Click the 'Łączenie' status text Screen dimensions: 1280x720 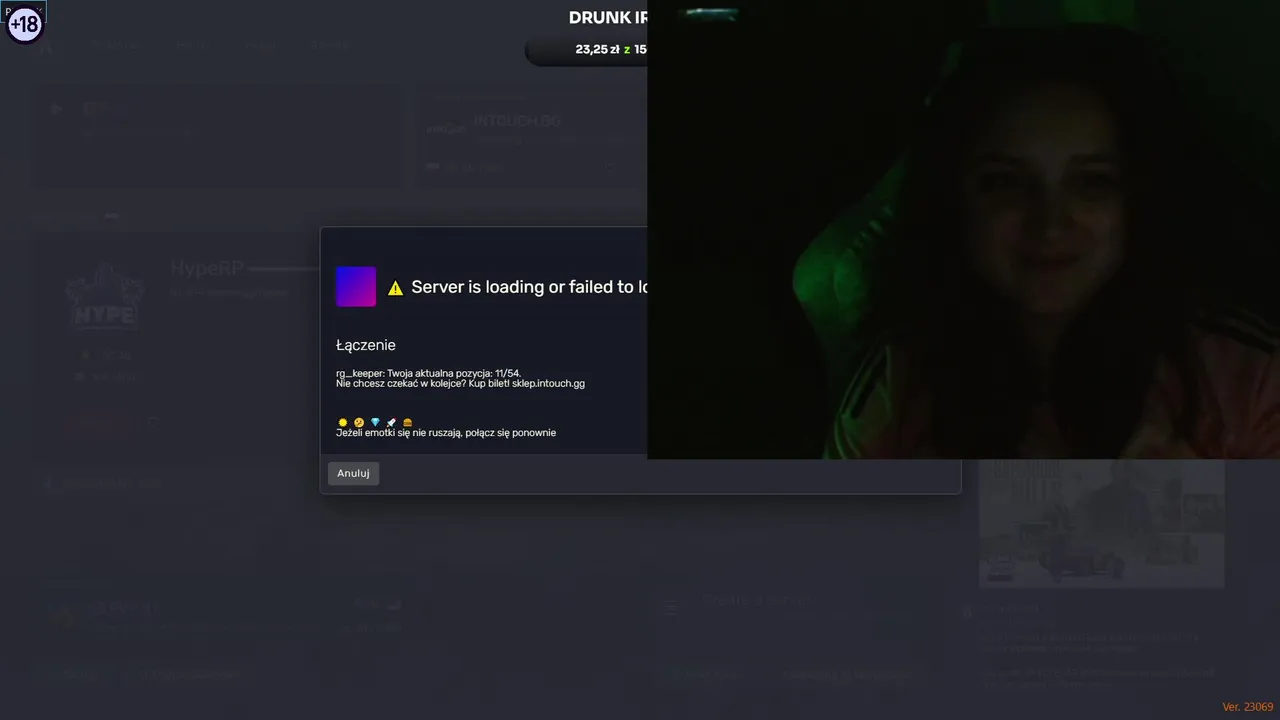[366, 345]
